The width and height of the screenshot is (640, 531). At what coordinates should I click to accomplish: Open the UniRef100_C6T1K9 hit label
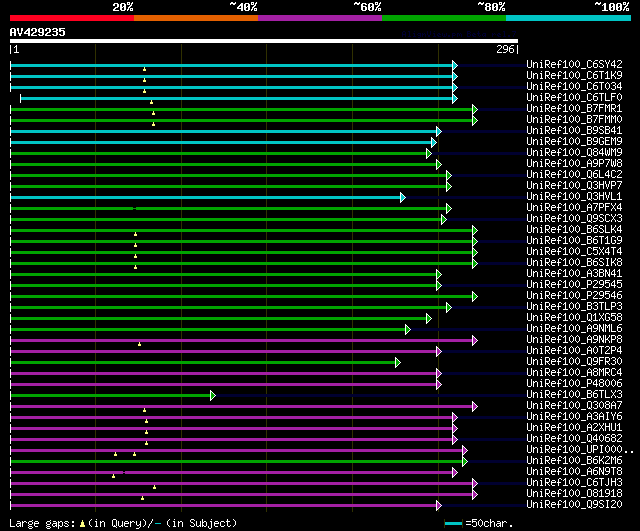[574, 76]
